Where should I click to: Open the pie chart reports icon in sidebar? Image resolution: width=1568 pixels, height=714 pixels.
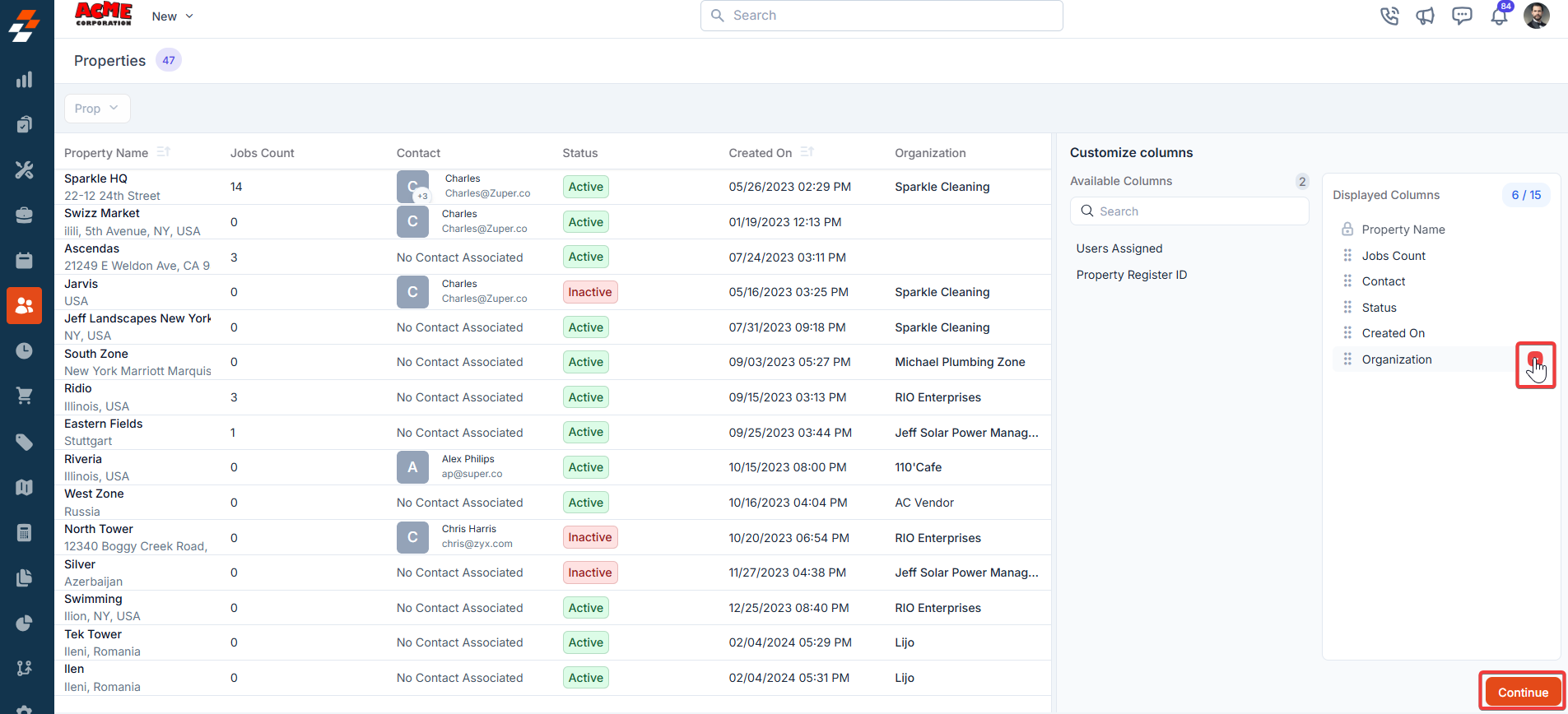[25, 624]
